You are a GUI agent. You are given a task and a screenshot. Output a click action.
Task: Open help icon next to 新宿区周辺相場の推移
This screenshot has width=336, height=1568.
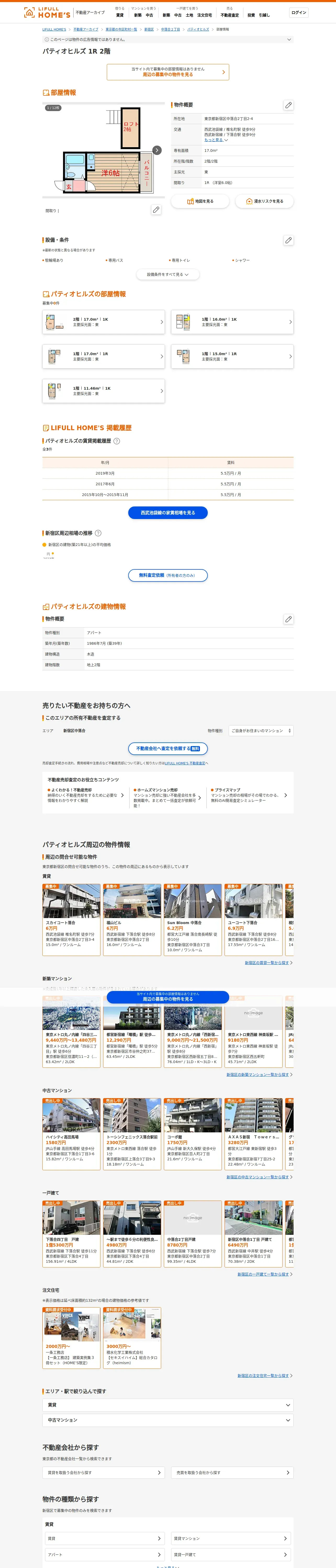98,533
